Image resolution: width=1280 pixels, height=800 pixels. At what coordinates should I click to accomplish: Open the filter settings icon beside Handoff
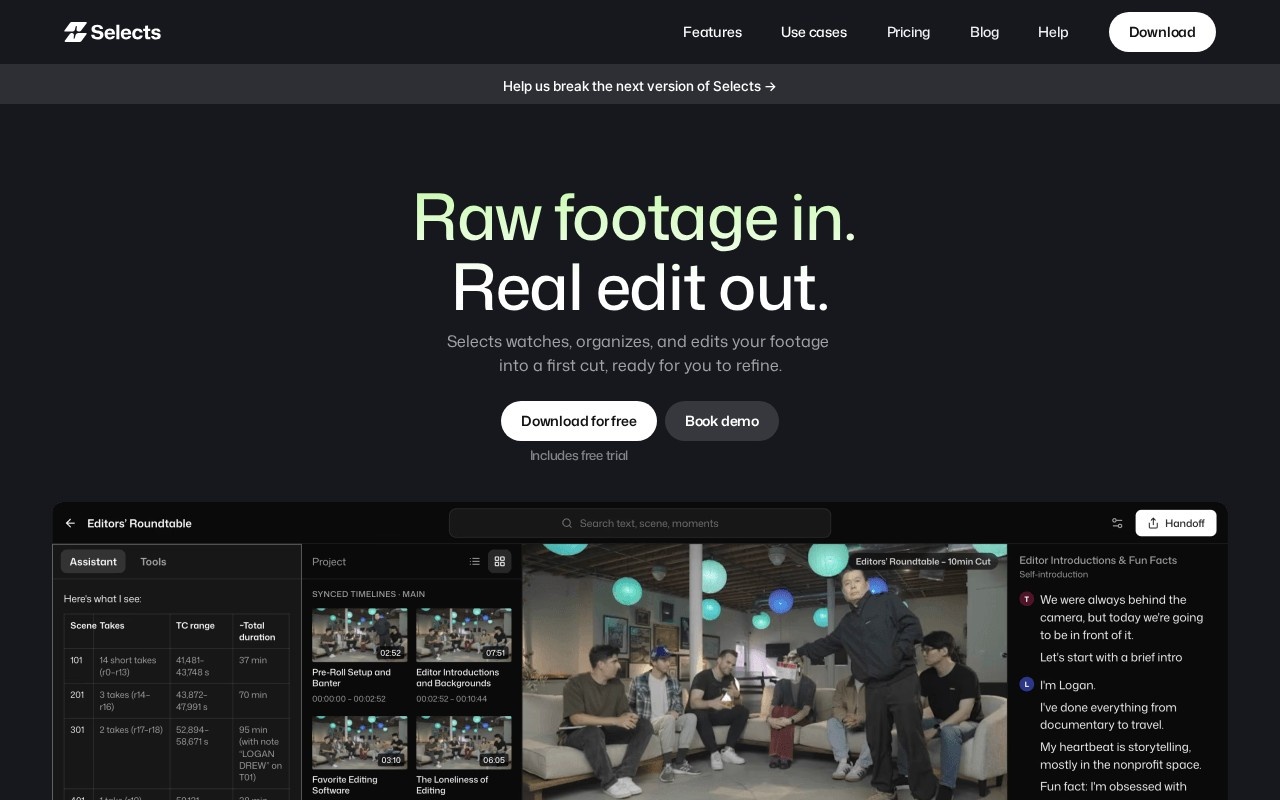[x=1117, y=523]
